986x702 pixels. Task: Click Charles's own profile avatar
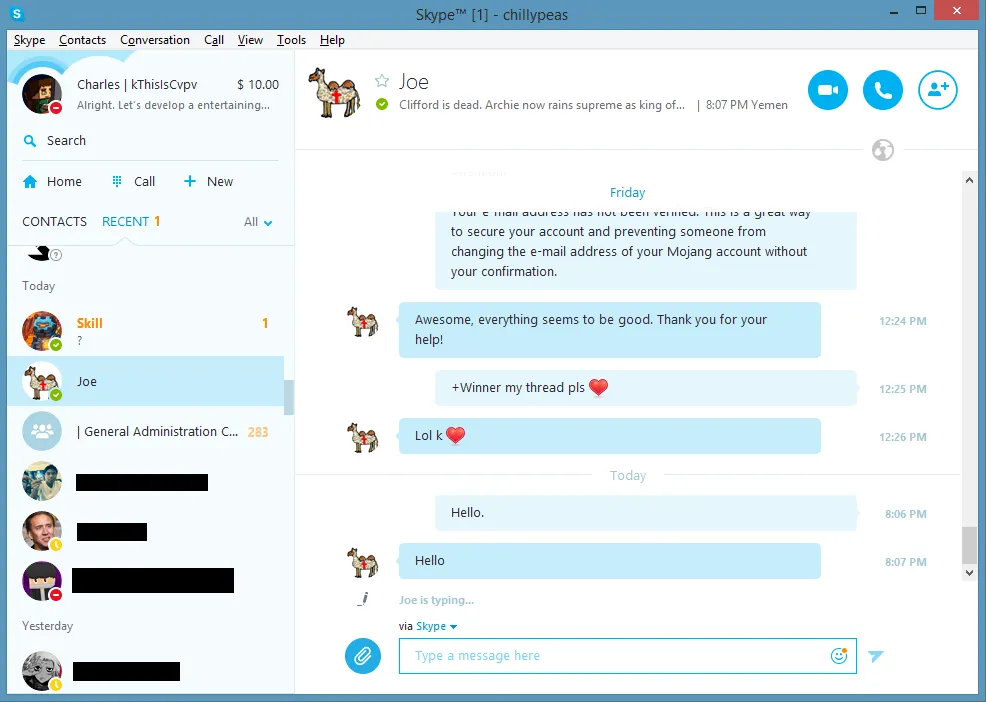click(x=42, y=93)
